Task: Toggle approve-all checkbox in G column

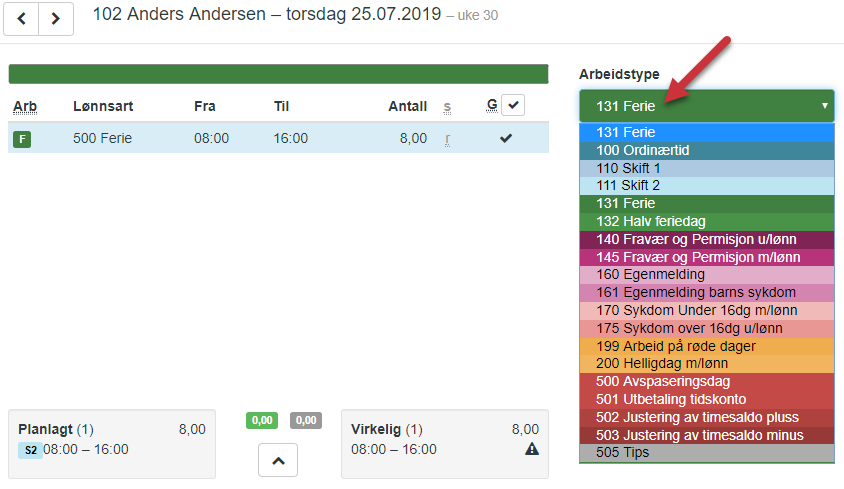Action: [513, 105]
